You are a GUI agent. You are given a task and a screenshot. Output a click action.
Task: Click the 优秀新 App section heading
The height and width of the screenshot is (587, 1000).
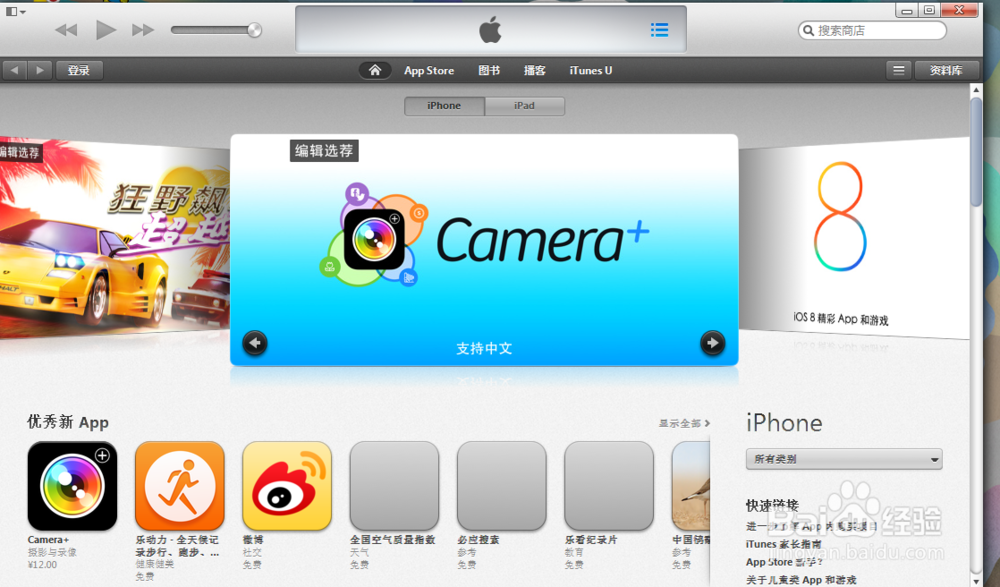click(68, 422)
